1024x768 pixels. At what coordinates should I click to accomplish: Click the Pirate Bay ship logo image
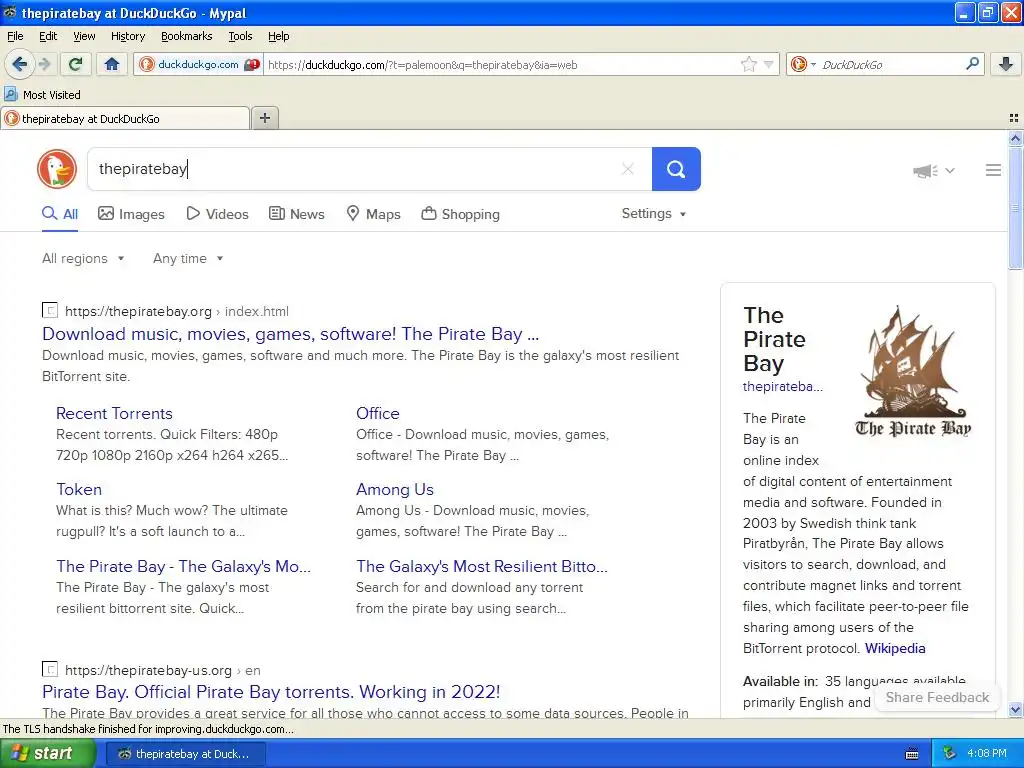click(x=913, y=371)
